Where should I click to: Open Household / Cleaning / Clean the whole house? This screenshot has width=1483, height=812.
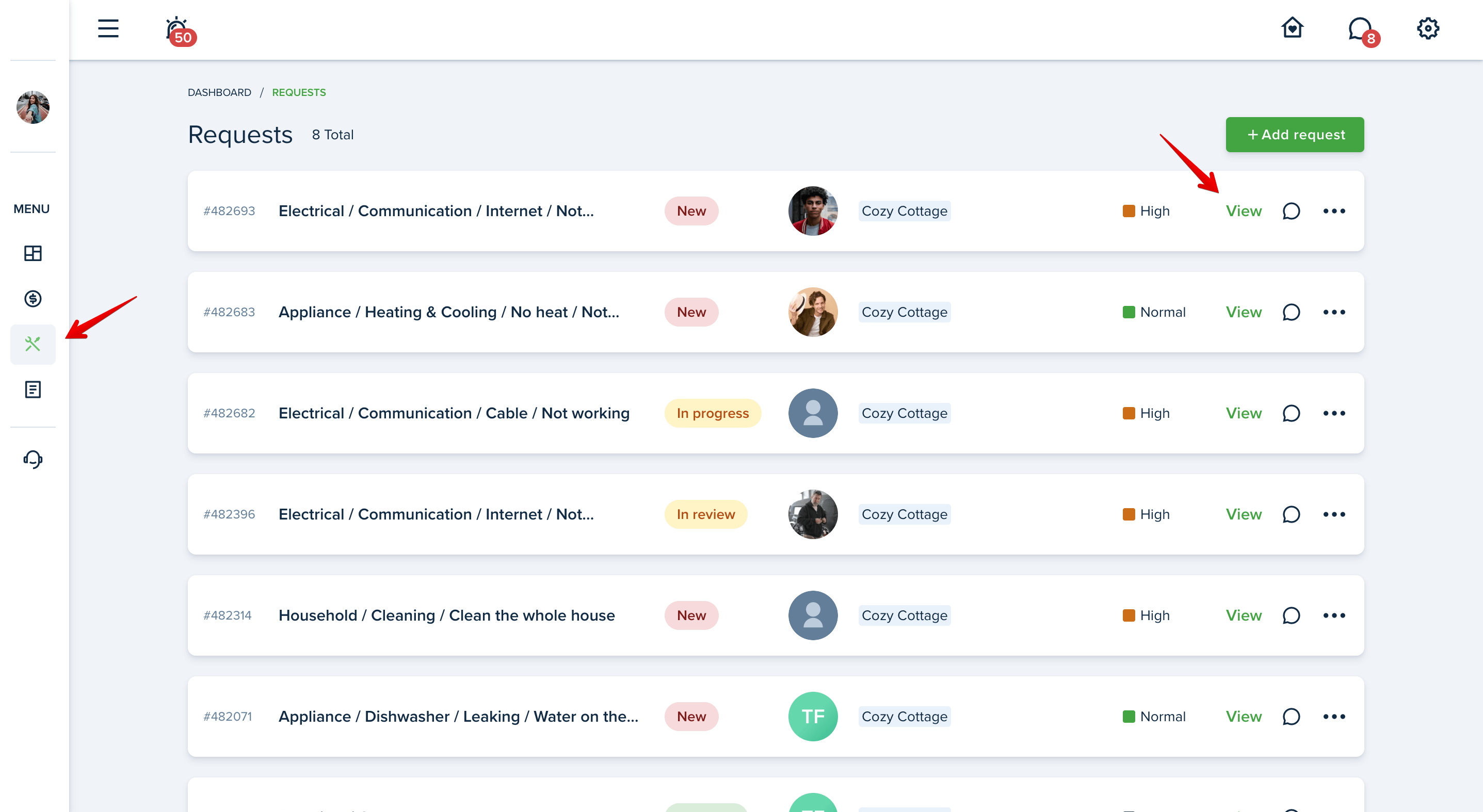point(447,616)
